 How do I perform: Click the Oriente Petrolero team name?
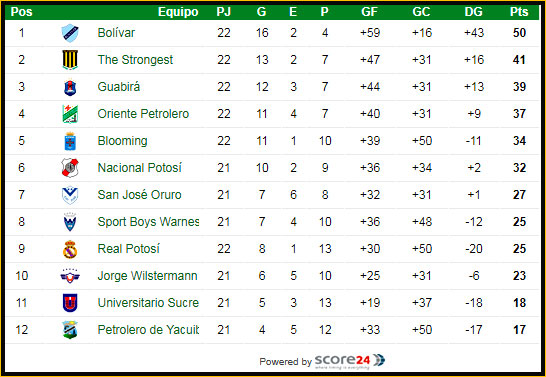pyautogui.click(x=143, y=114)
